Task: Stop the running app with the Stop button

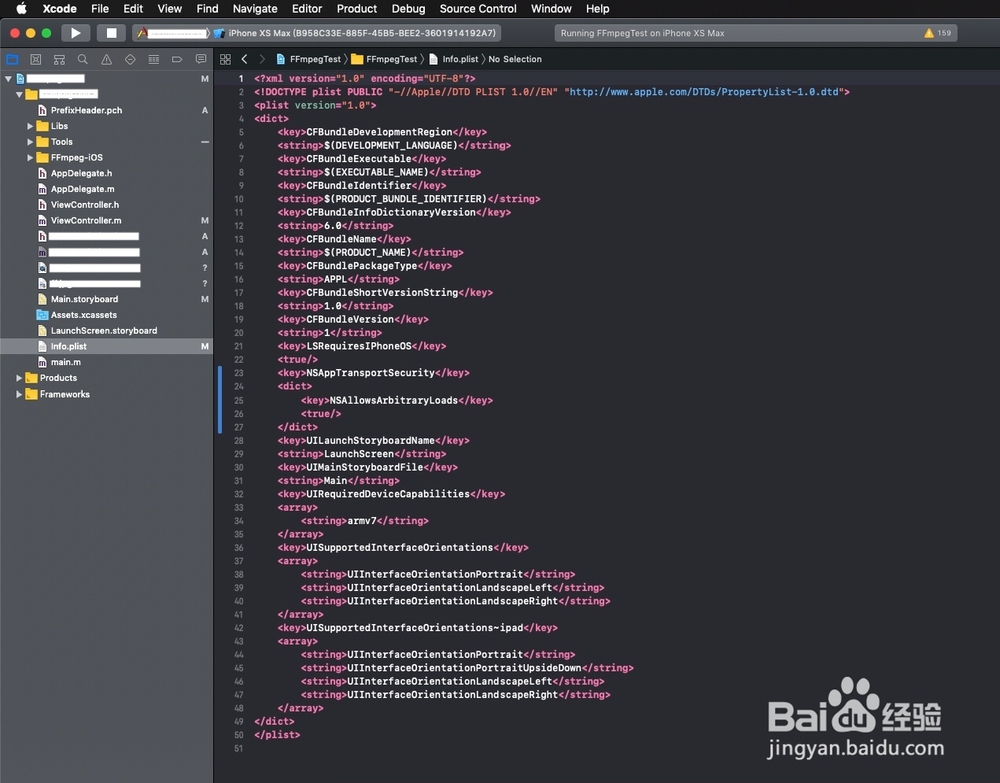Action: [111, 33]
